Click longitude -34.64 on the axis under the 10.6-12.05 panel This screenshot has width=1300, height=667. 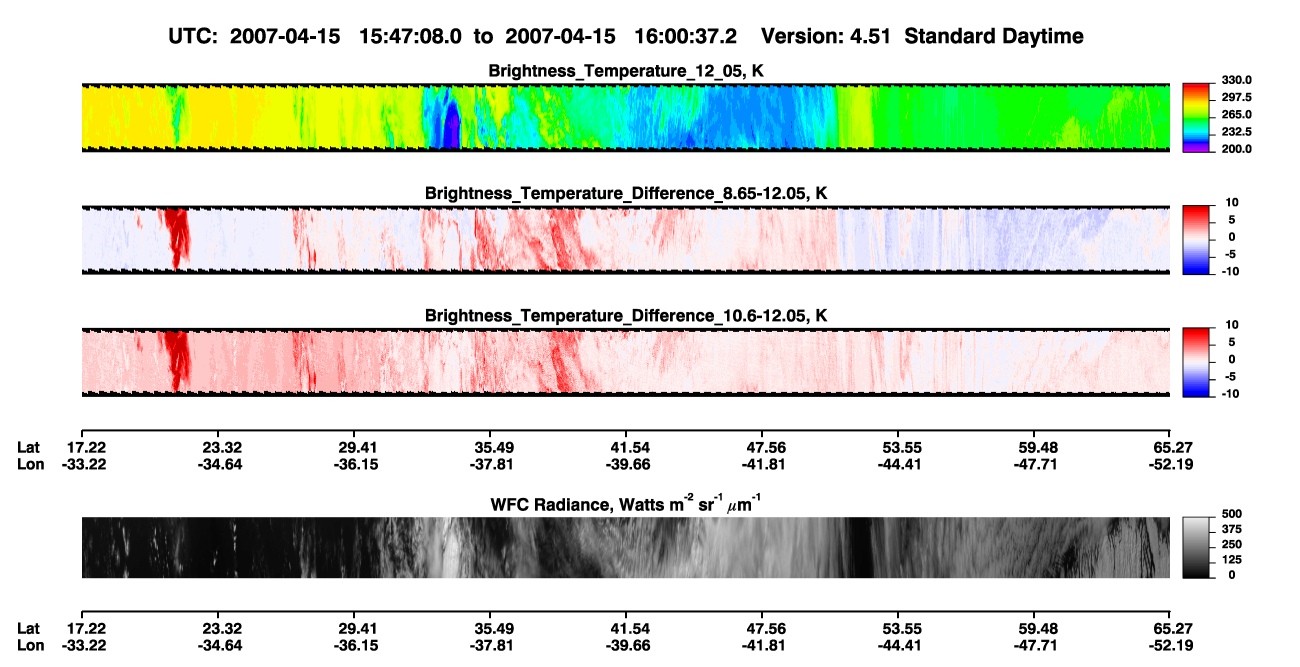click(218, 464)
